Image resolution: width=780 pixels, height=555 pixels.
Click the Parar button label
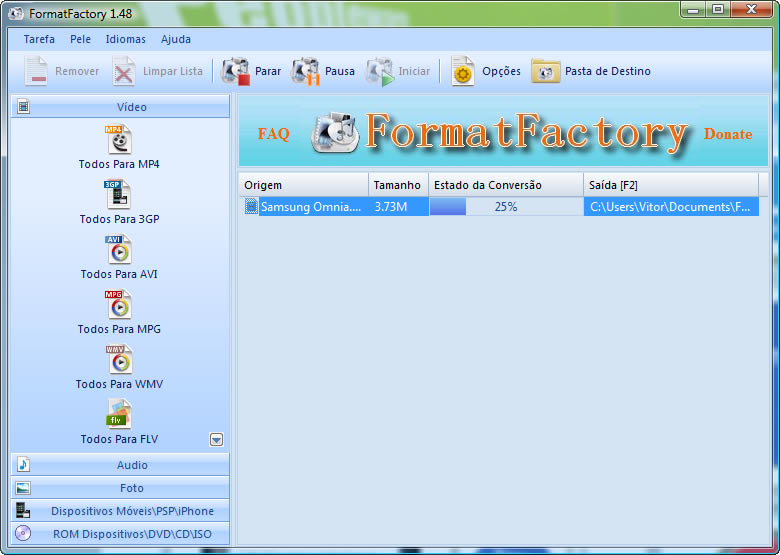coord(268,71)
